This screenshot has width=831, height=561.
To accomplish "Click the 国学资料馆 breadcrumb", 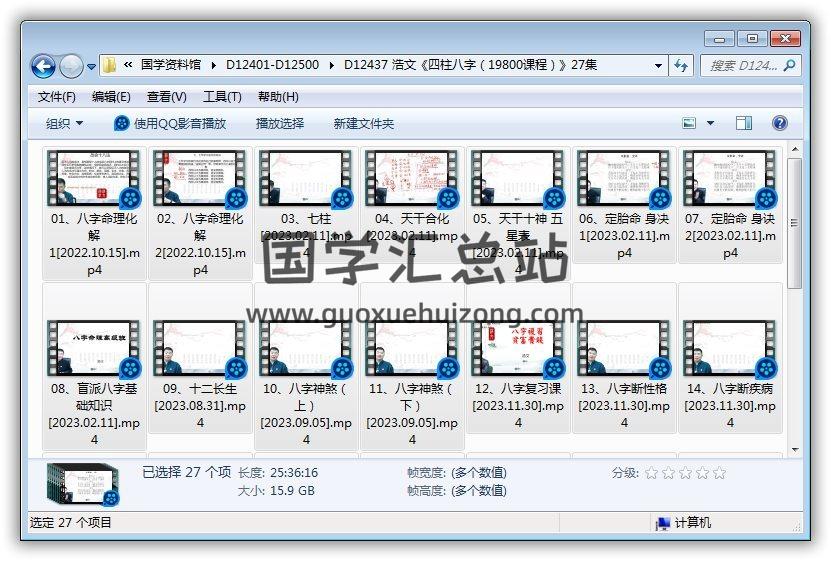I will point(171,65).
